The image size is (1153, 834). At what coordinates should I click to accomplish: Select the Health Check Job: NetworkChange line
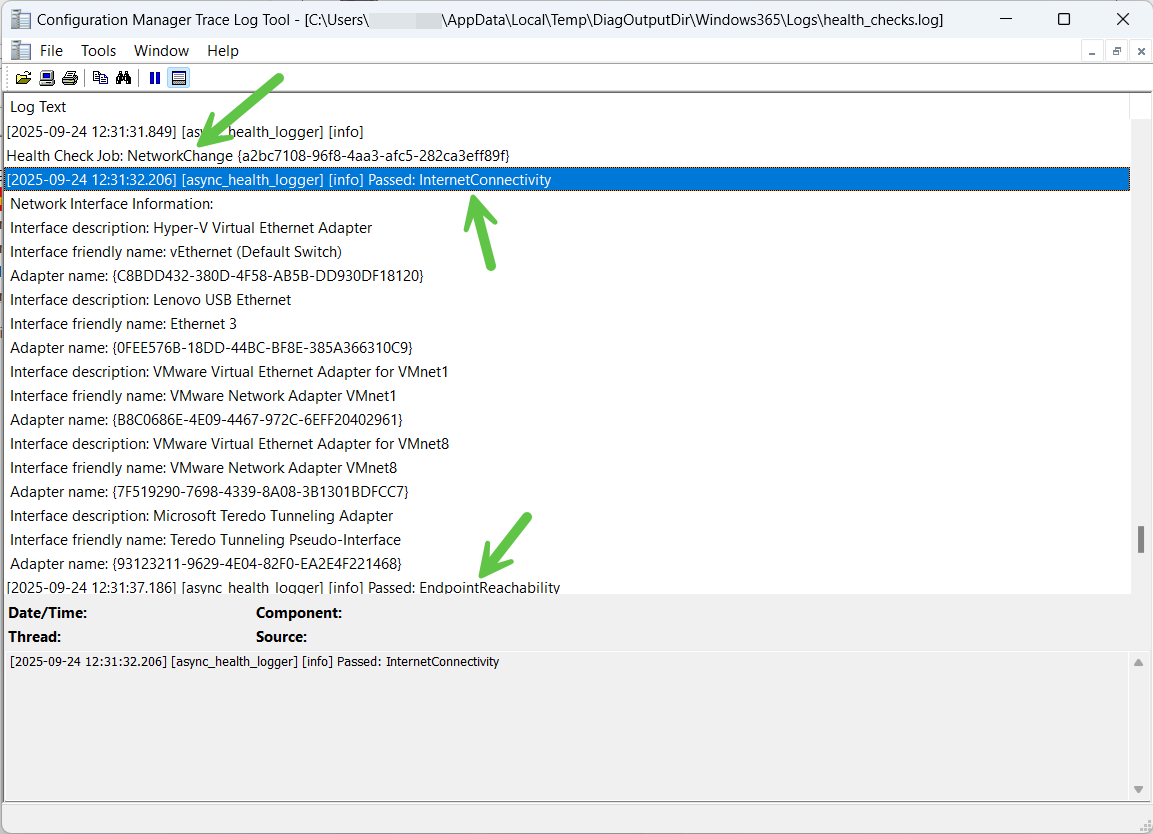[x=258, y=156]
